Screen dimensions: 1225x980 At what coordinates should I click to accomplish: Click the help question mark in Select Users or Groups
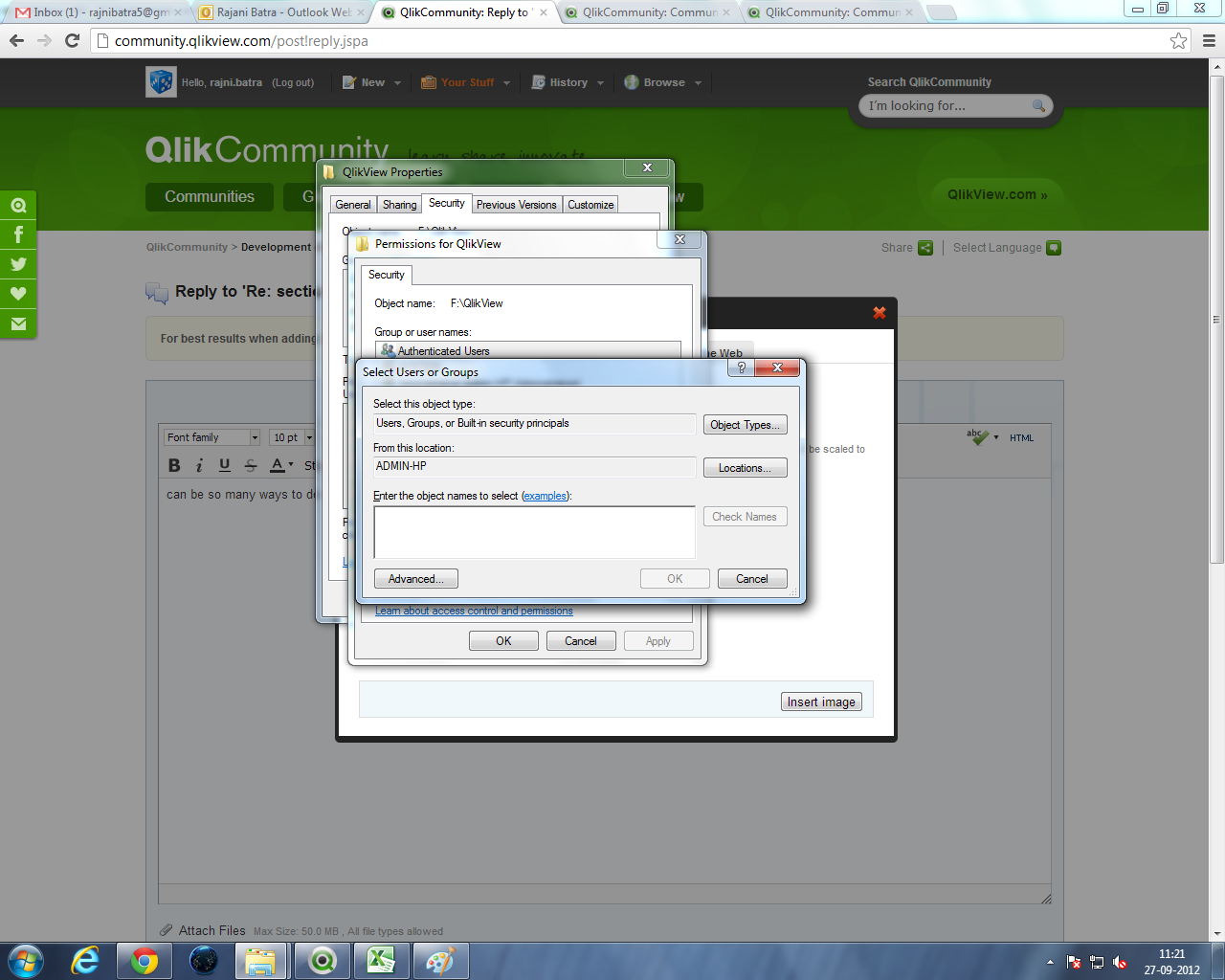pyautogui.click(x=741, y=367)
